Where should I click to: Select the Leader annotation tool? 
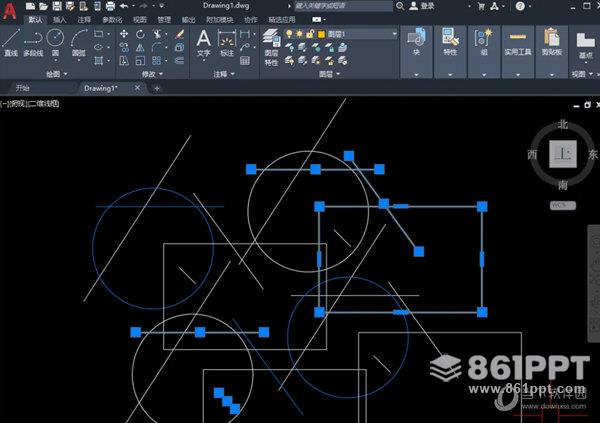[x=245, y=47]
